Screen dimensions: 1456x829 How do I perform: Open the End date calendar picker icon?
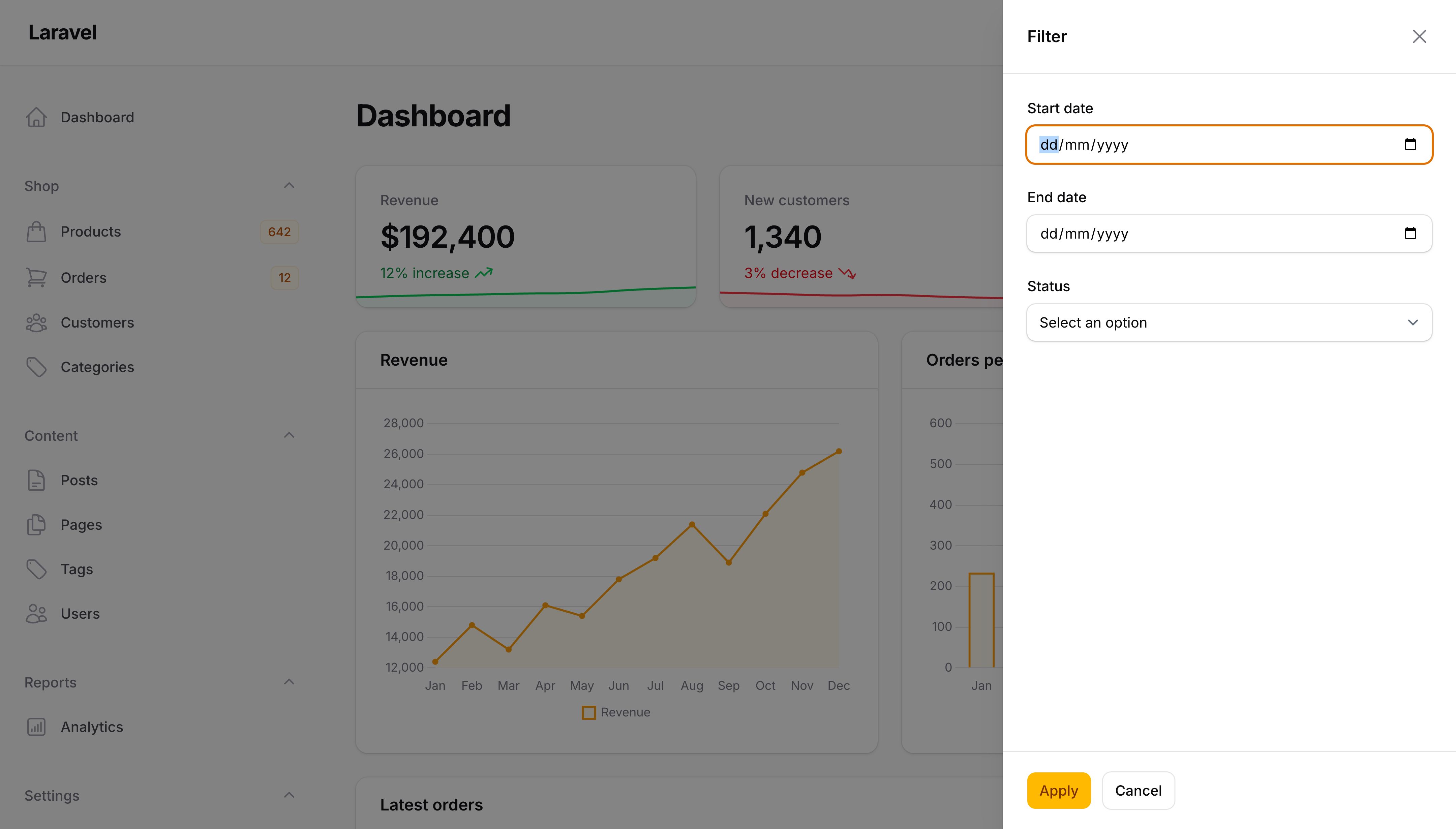point(1410,234)
